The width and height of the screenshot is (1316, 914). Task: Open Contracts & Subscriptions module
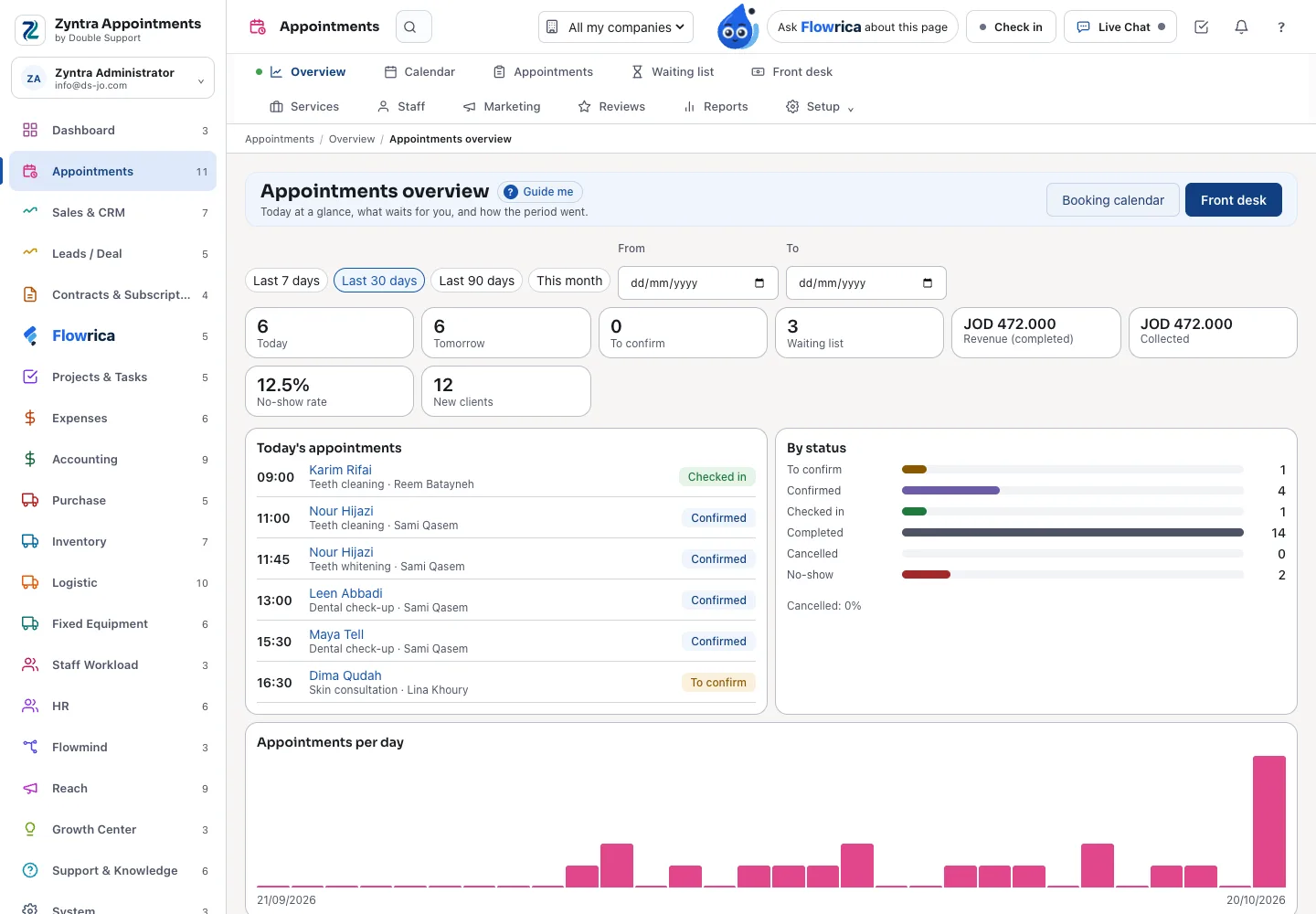(x=113, y=295)
